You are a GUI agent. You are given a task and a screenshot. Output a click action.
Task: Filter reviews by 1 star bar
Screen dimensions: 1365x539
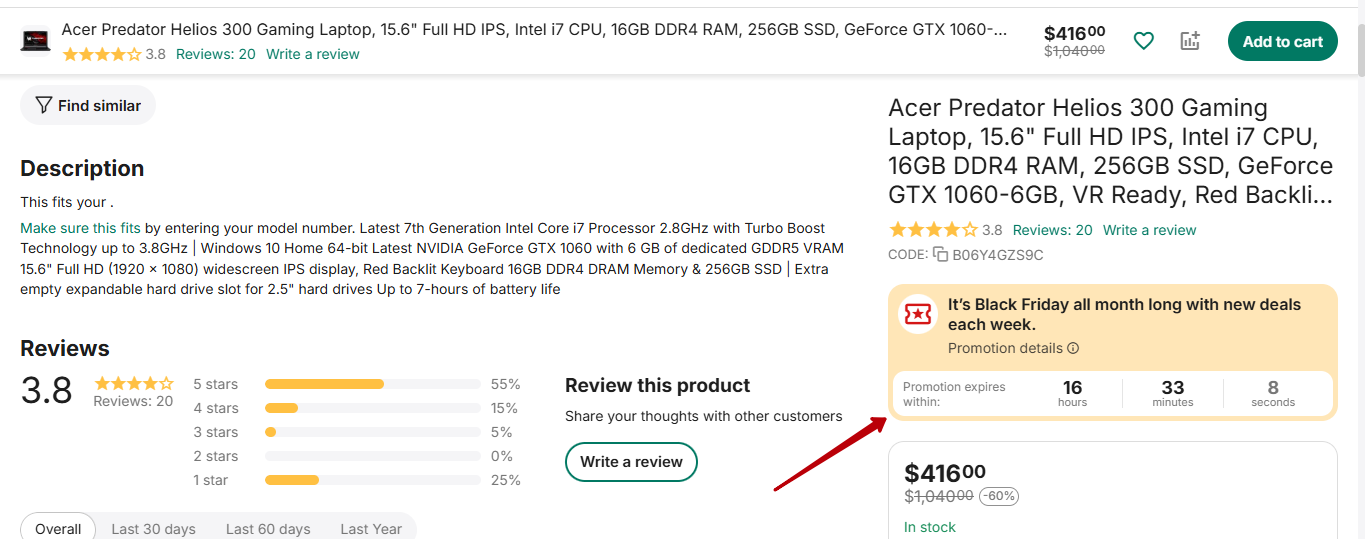tap(372, 480)
